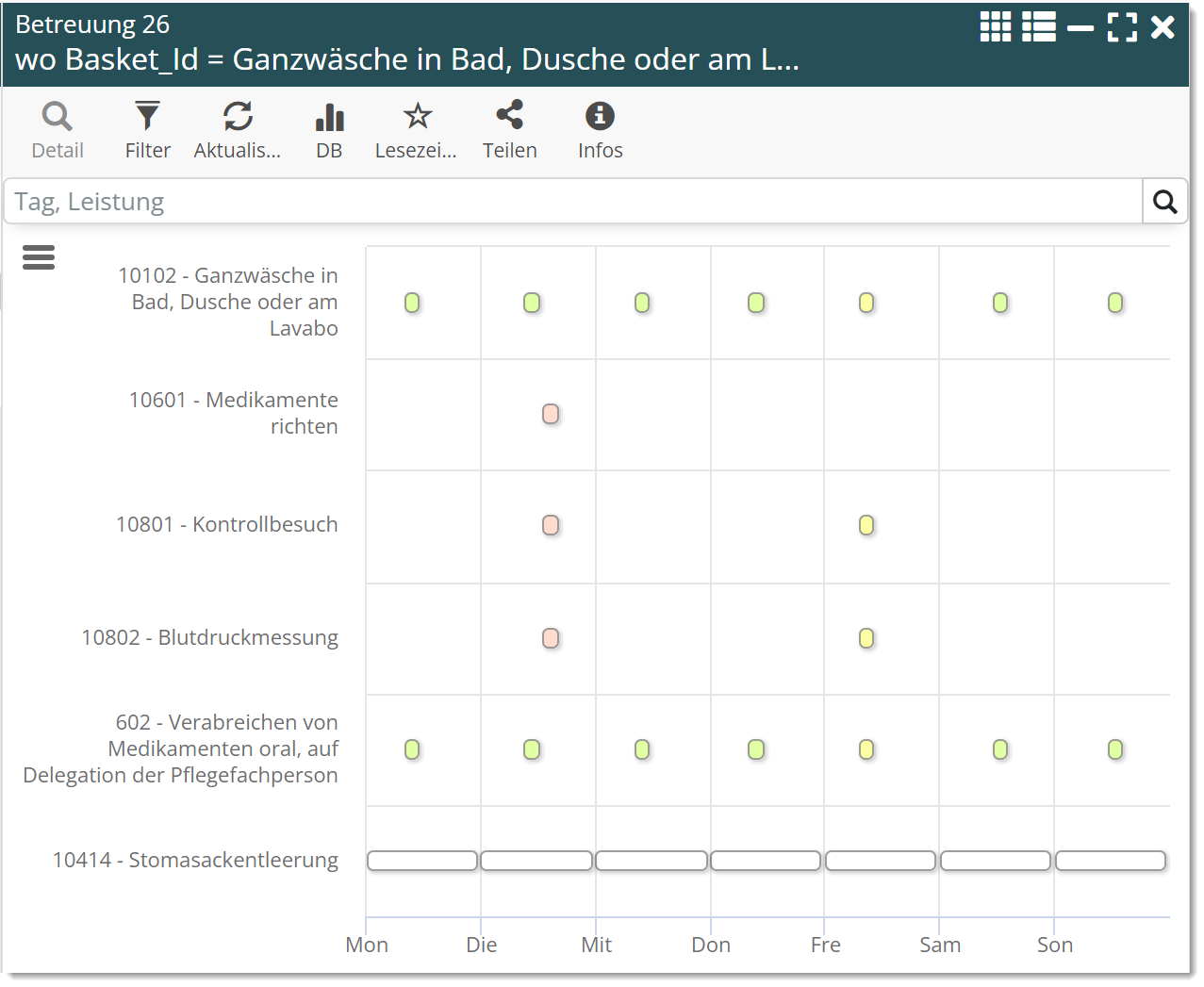Select the green Ganzwäsche marker on Monday
The image size is (1204, 987).
[412, 303]
